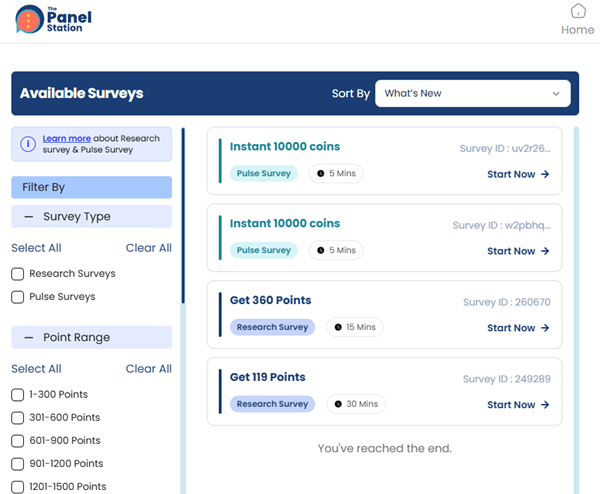
Task: Tick the 301-600 Points checkbox
Action: 18,417
